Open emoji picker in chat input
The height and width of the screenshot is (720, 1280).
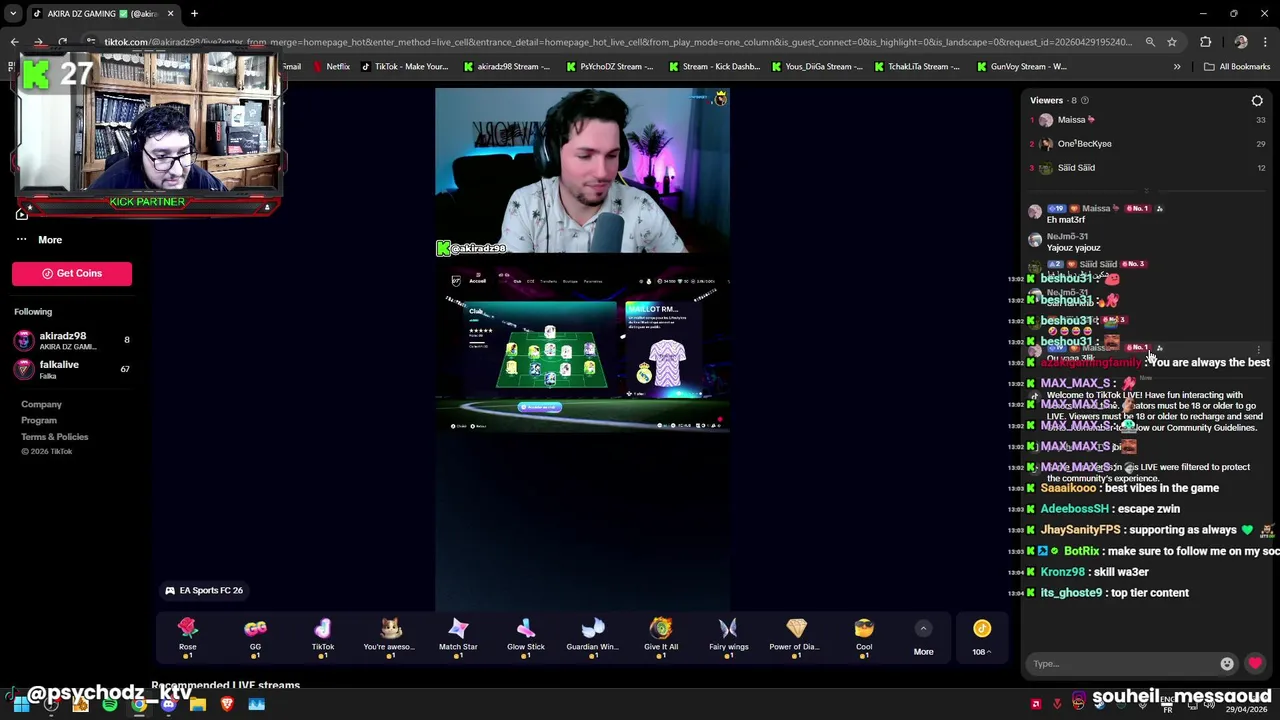pos(1227,664)
